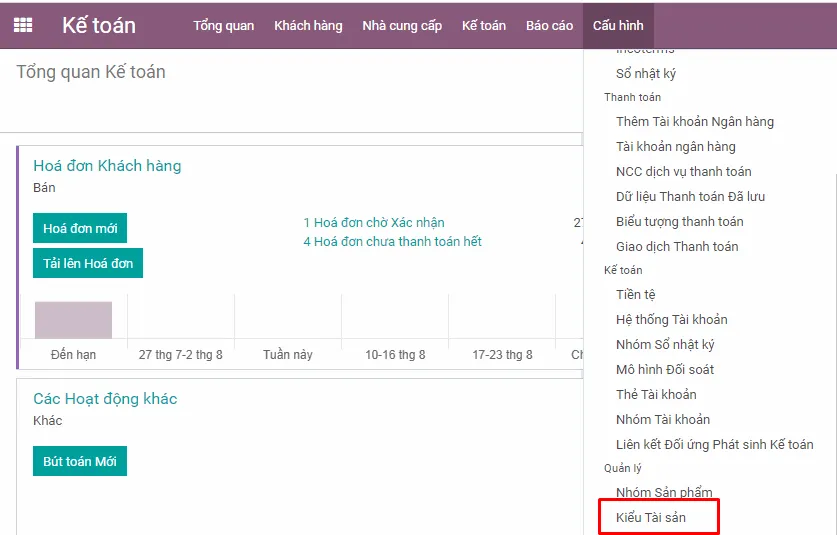Open Tiền tệ configuration entry
This screenshot has height=535, width=837.
(635, 294)
